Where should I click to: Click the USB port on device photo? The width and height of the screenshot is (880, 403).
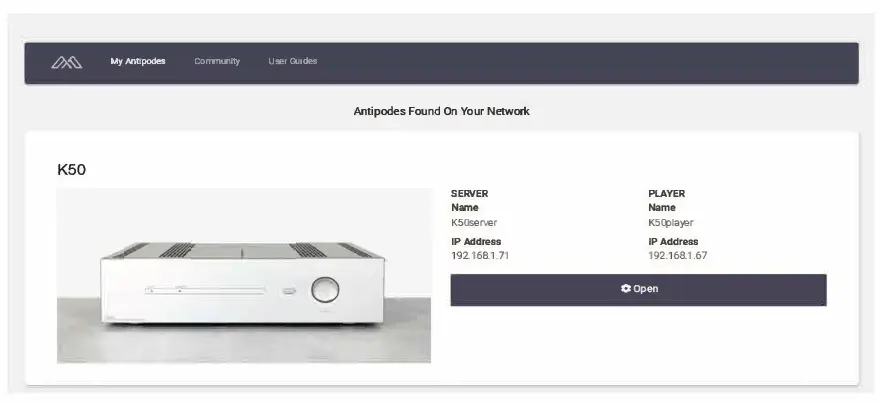click(x=288, y=291)
